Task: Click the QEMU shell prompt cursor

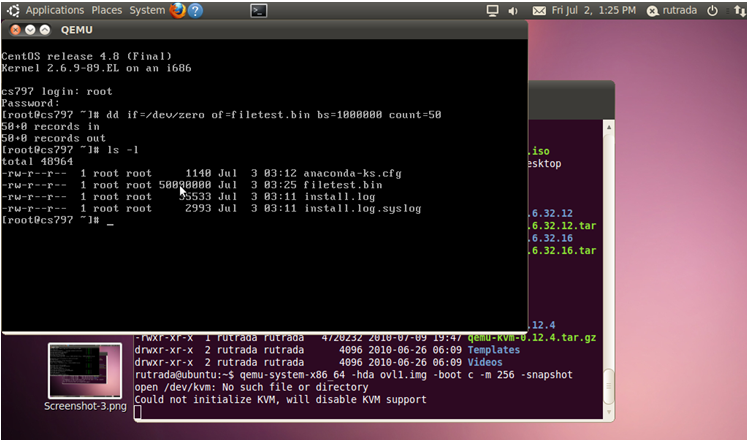Action: (110, 224)
